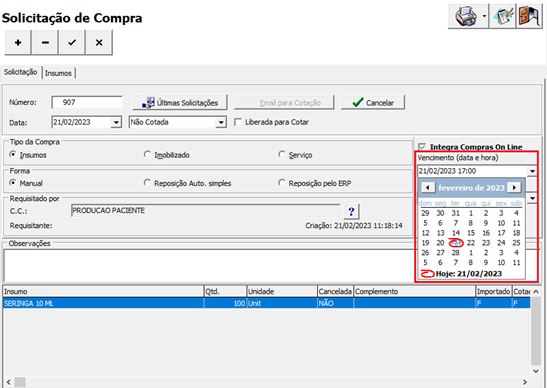Click the Número field with 907

tap(87, 102)
